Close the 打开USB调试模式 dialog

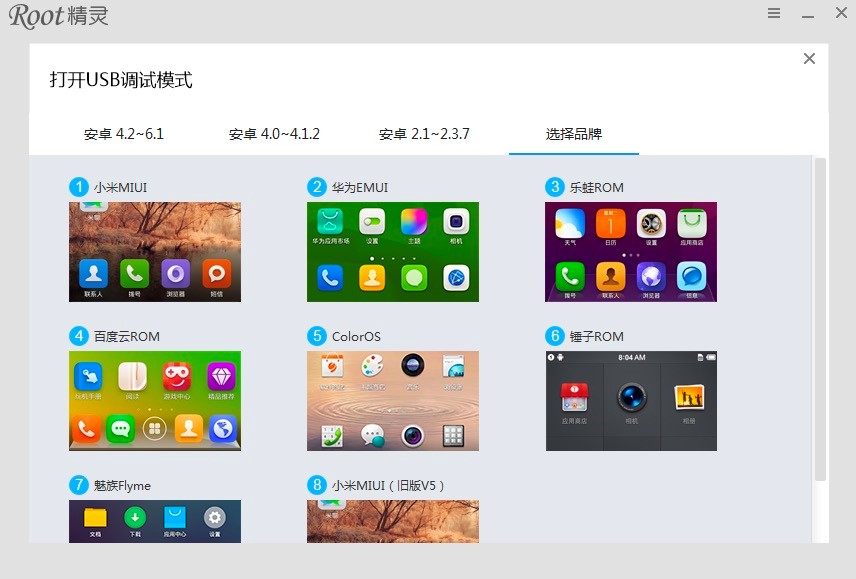(809, 58)
